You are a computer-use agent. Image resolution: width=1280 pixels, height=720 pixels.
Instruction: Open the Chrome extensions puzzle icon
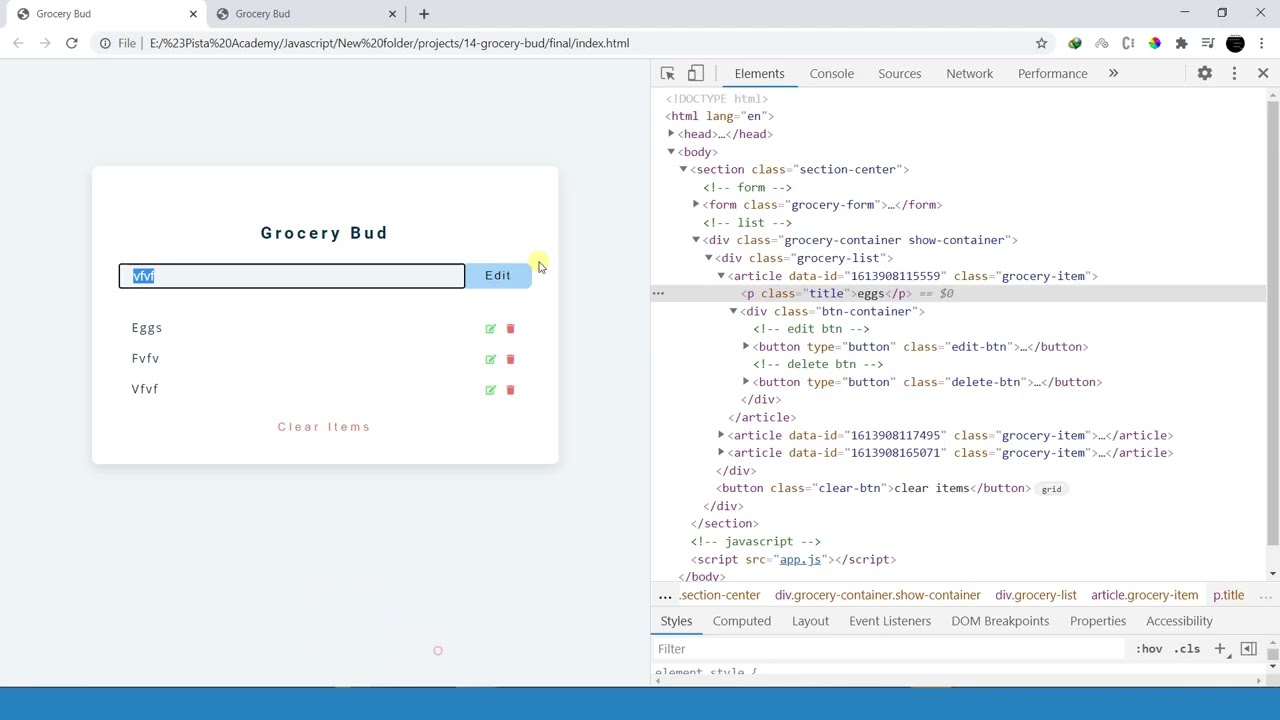[x=1181, y=43]
